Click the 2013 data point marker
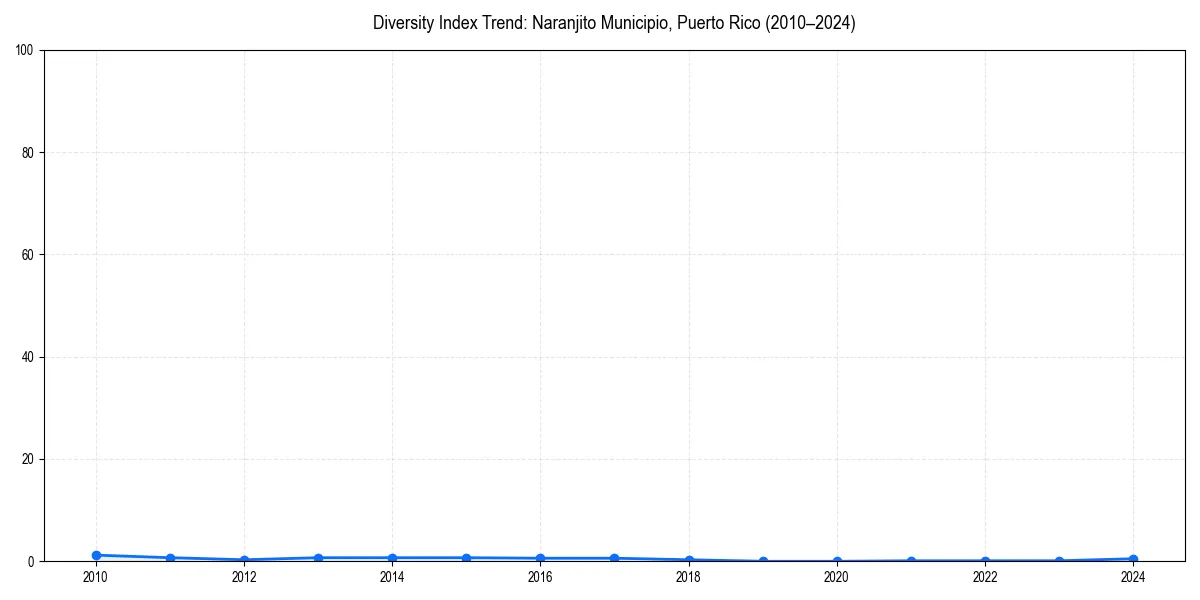Viewport: 1200px width, 600px height. [x=317, y=556]
